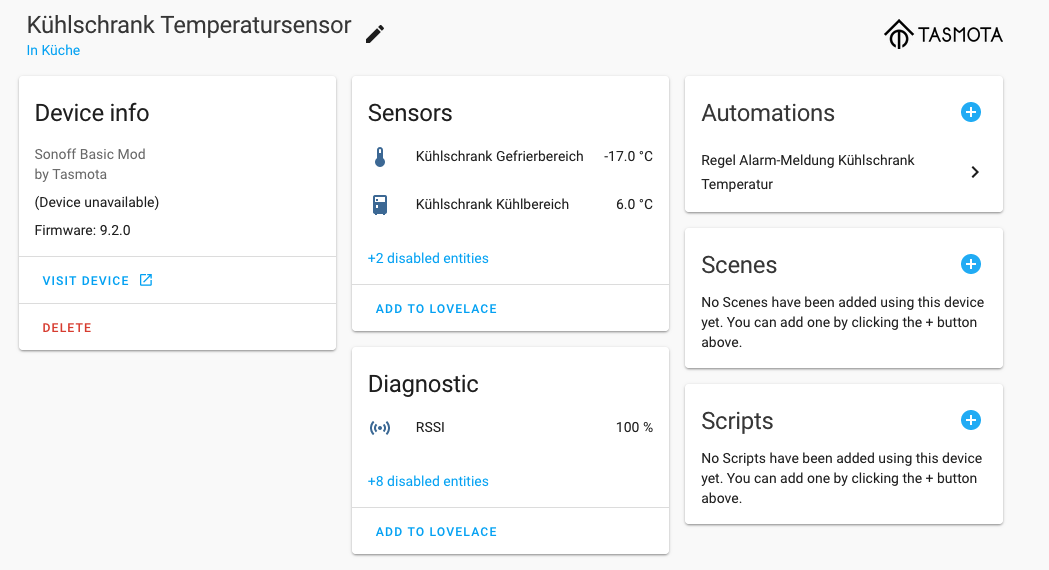Click the 'Automations' card heading
The image size is (1049, 570).
coord(768,113)
